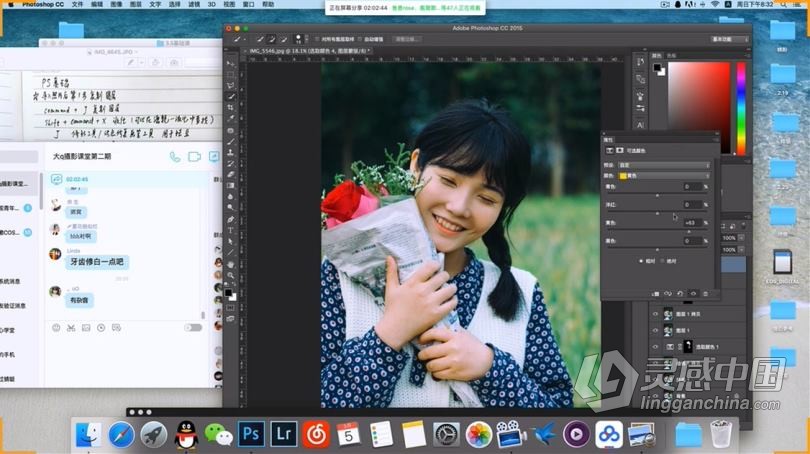810x454 pixels.
Task: Select the Horizontal Type tool
Action: [x=230, y=230]
